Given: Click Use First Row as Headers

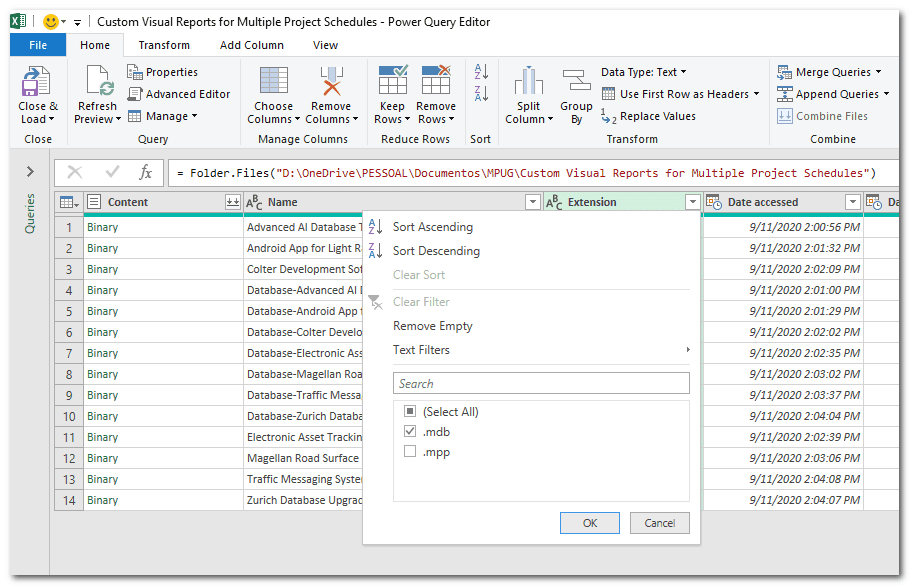Looking at the screenshot, I should pos(681,94).
